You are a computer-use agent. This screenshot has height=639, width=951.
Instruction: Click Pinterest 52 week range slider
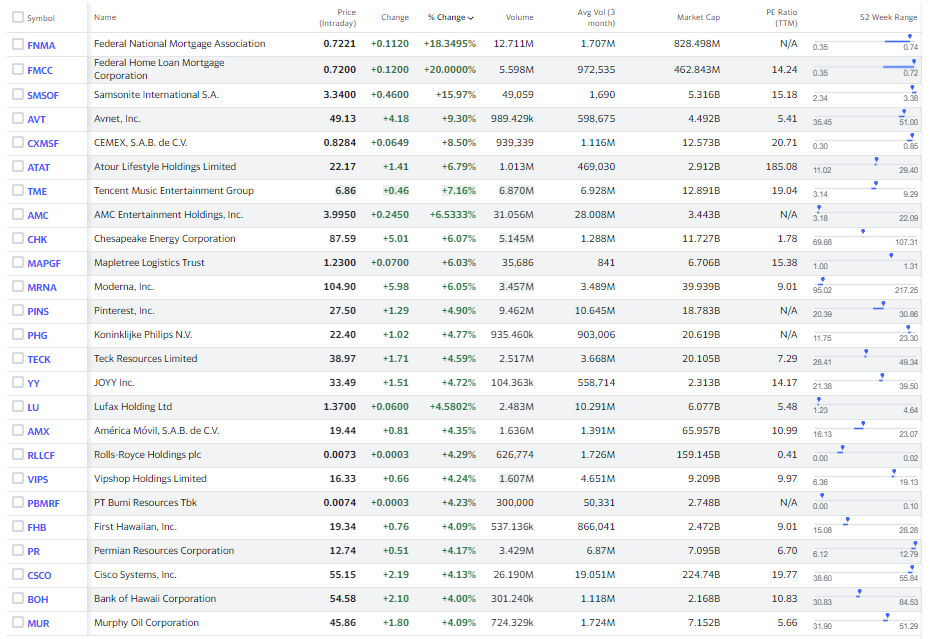pos(865,309)
